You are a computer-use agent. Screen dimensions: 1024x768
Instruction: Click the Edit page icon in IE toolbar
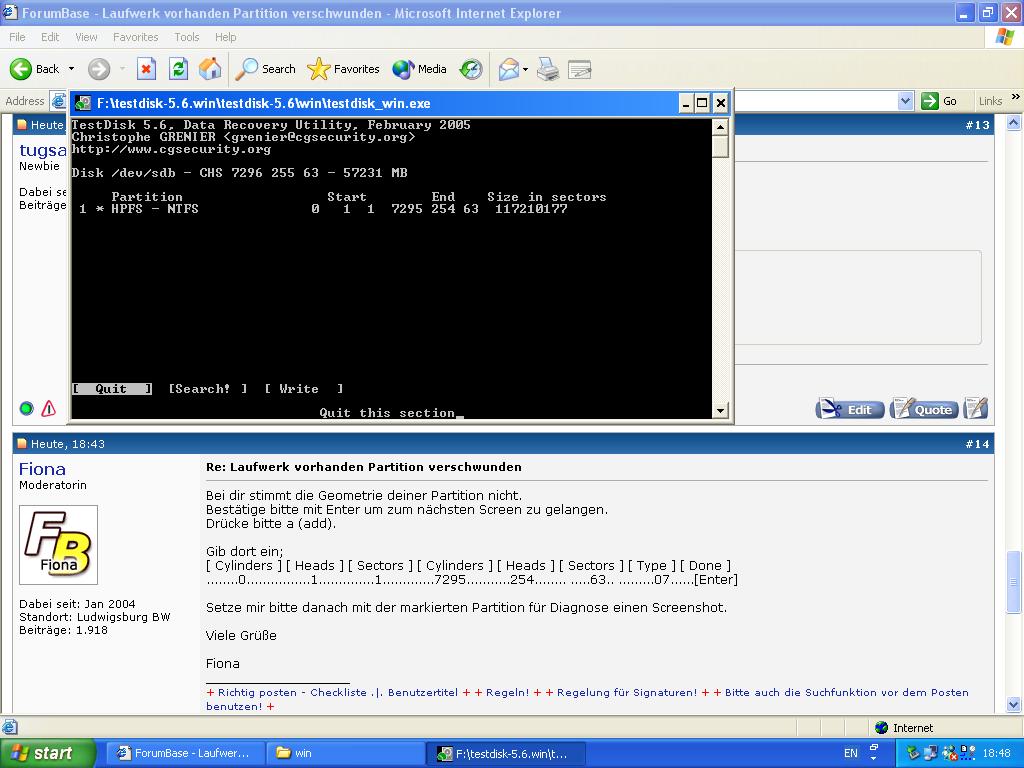[579, 69]
